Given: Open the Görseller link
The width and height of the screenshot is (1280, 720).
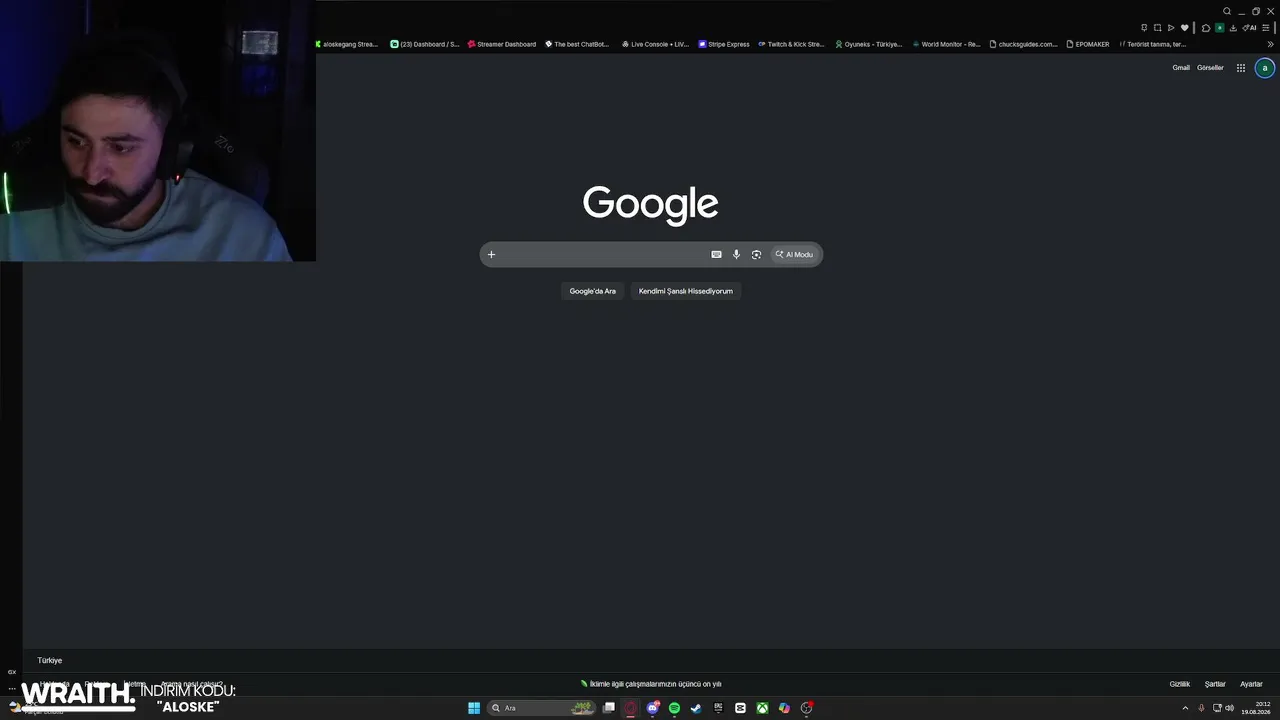Looking at the screenshot, I should pyautogui.click(x=1210, y=68).
